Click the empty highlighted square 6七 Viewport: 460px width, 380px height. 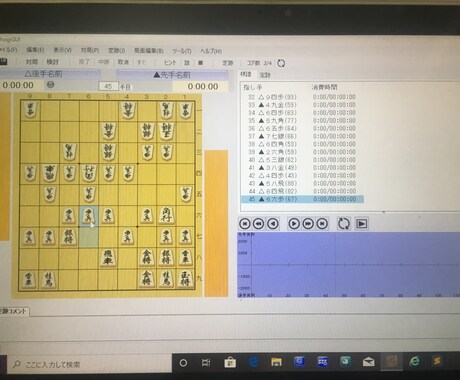89,237
